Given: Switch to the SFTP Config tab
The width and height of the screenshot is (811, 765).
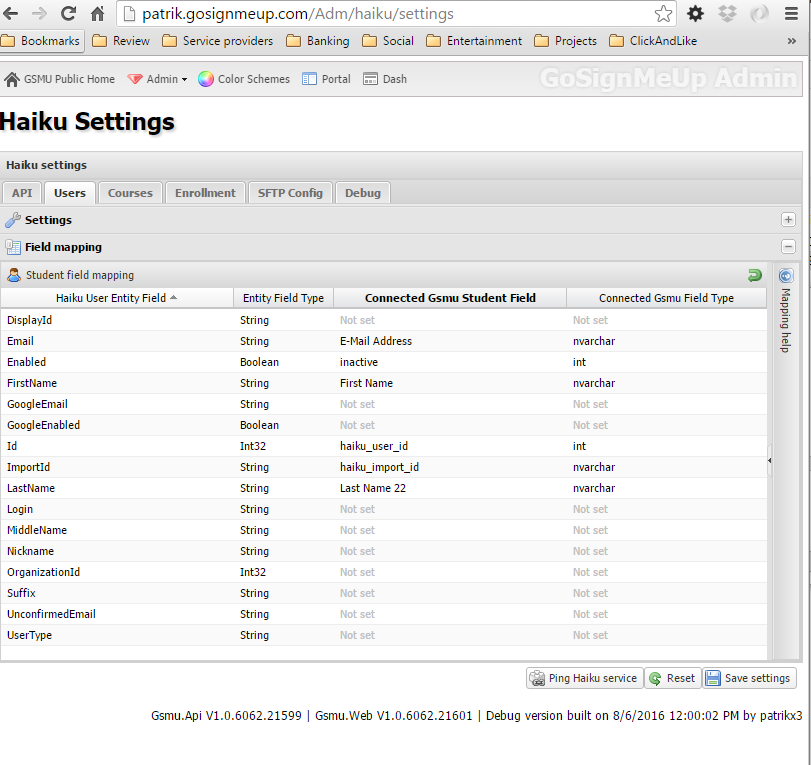Looking at the screenshot, I should tap(290, 193).
